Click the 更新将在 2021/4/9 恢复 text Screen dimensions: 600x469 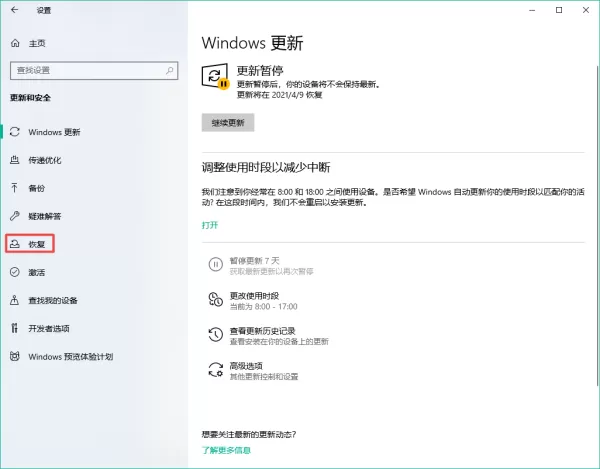click(279, 95)
